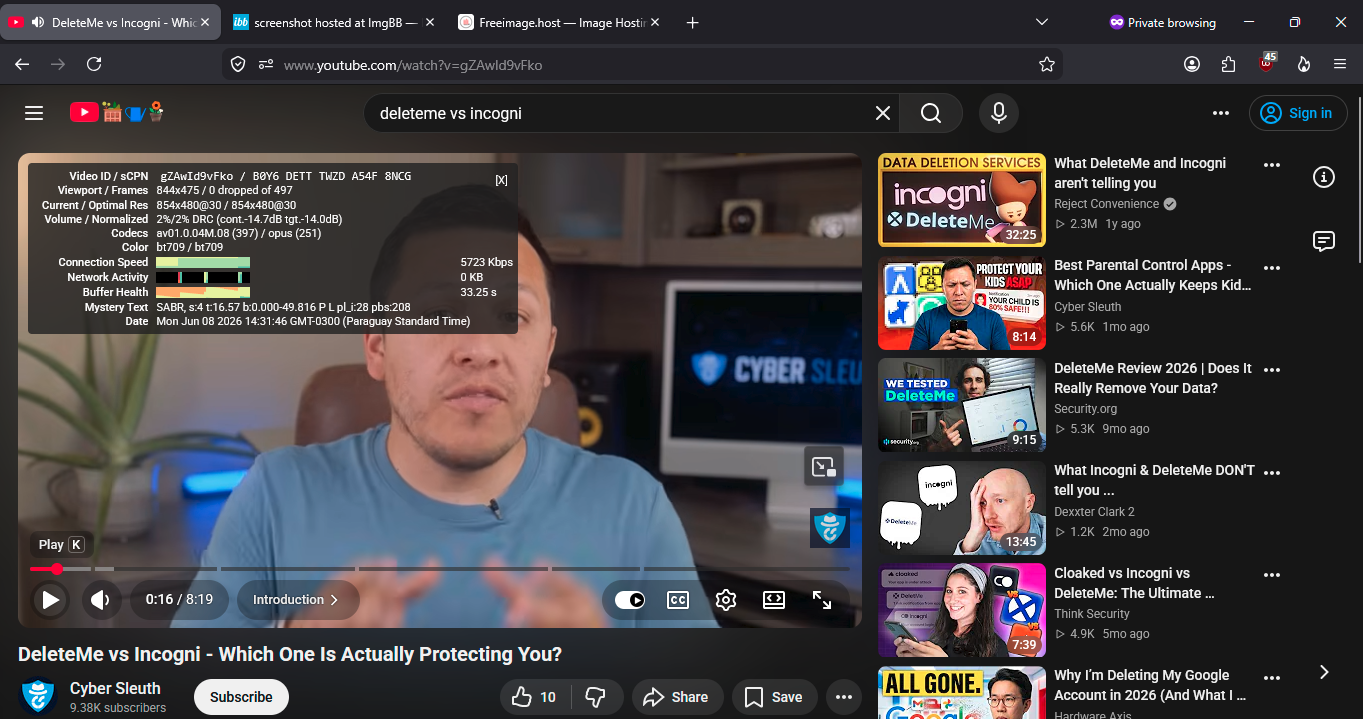
Task: Open more actions menu below video
Action: click(844, 697)
